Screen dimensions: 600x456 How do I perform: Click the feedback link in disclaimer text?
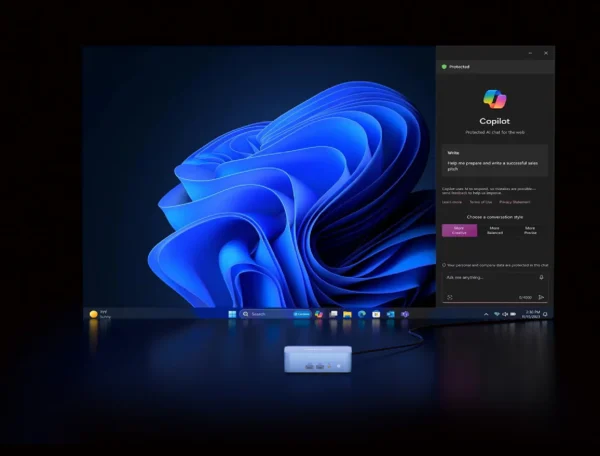click(x=459, y=193)
